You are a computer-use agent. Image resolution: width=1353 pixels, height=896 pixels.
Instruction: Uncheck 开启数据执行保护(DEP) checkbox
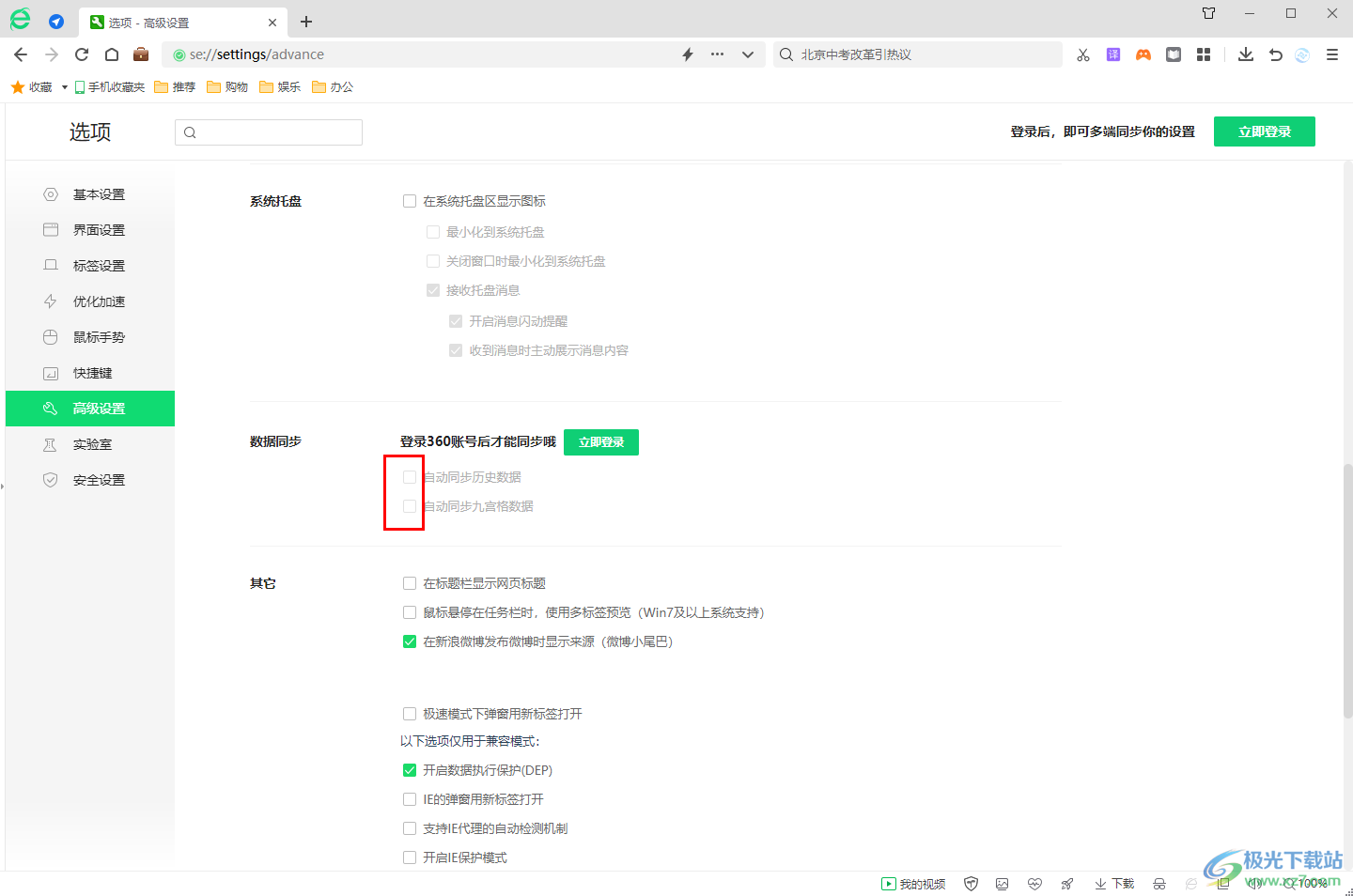tap(410, 770)
